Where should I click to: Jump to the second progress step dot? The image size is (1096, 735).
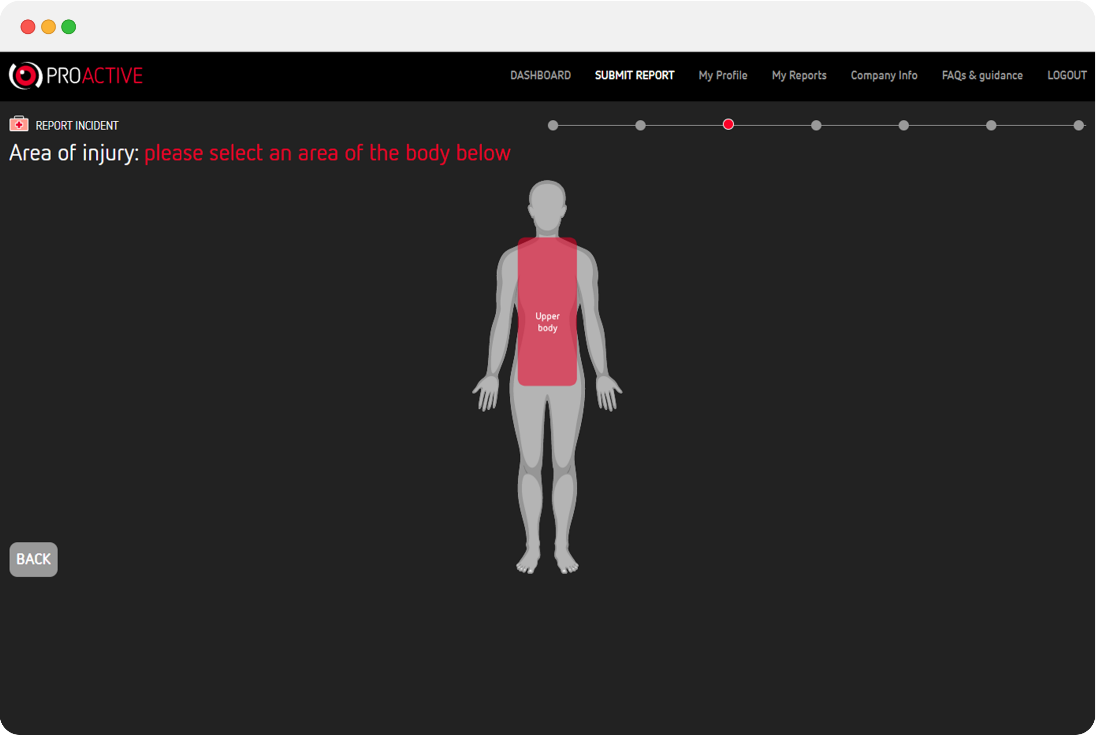(640, 125)
